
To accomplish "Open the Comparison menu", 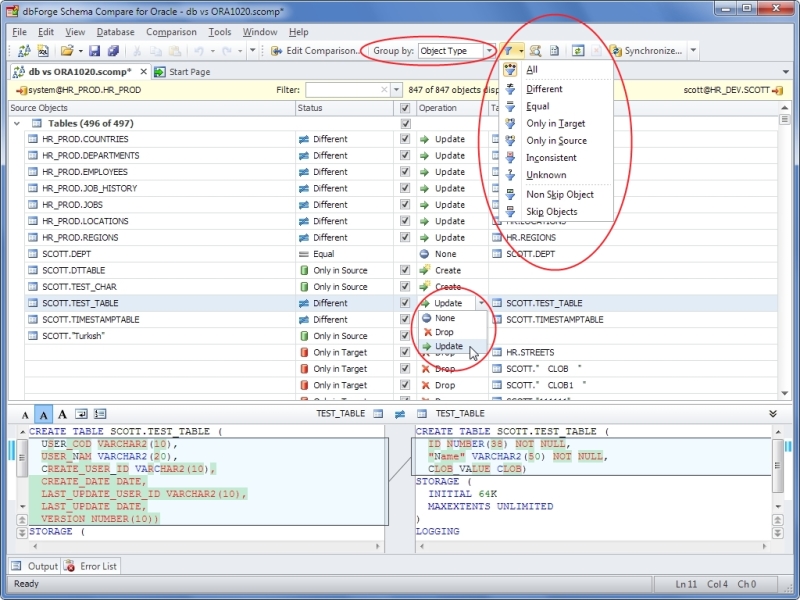I will tap(171, 32).
